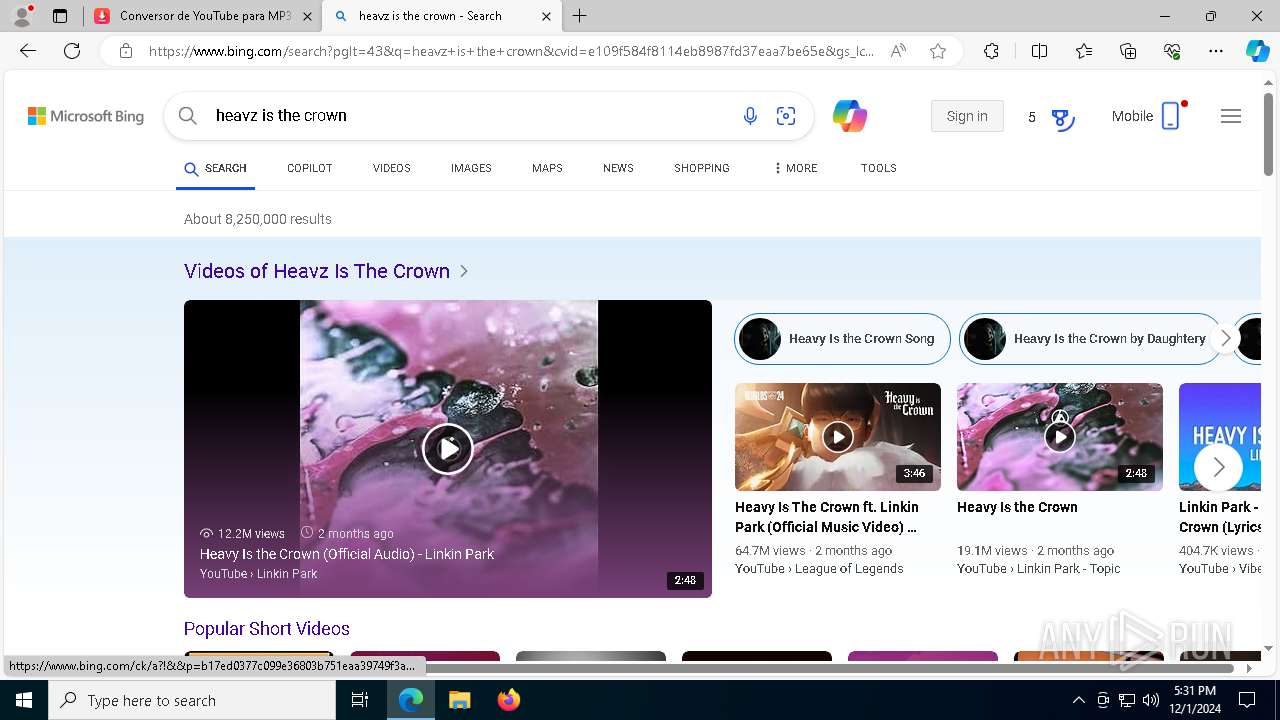Open Edge Settings and more menu
This screenshot has height=720, width=1280.
pos(1216,51)
